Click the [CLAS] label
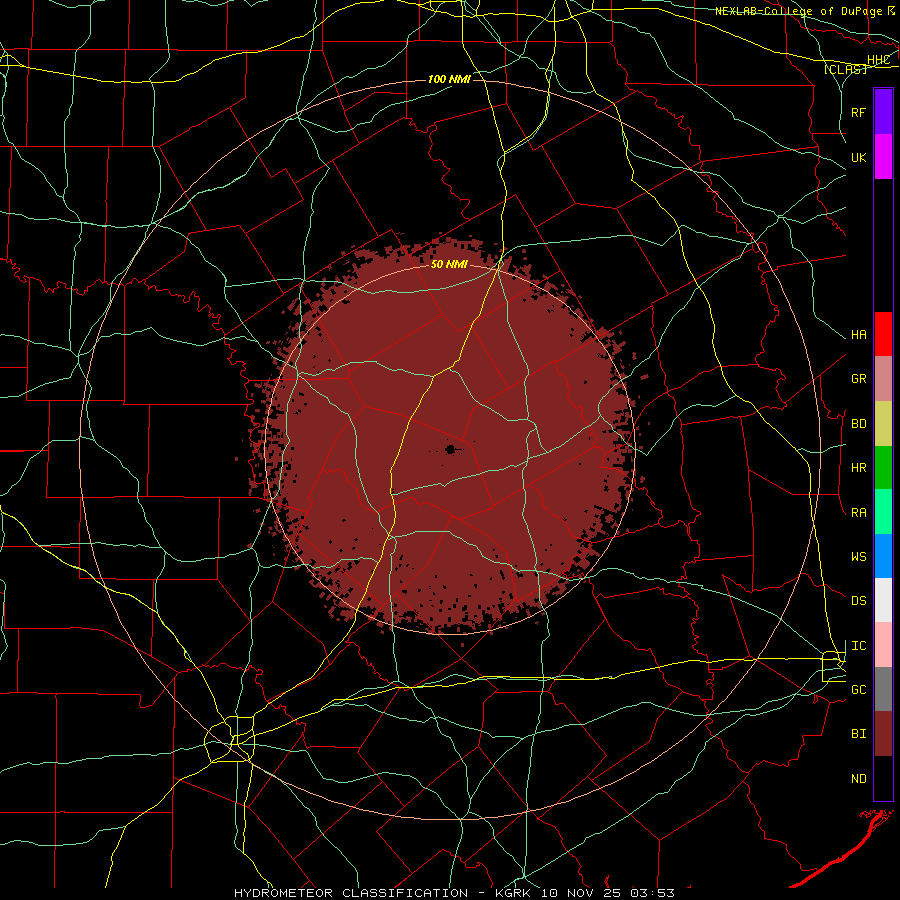This screenshot has width=900, height=900. click(x=845, y=69)
